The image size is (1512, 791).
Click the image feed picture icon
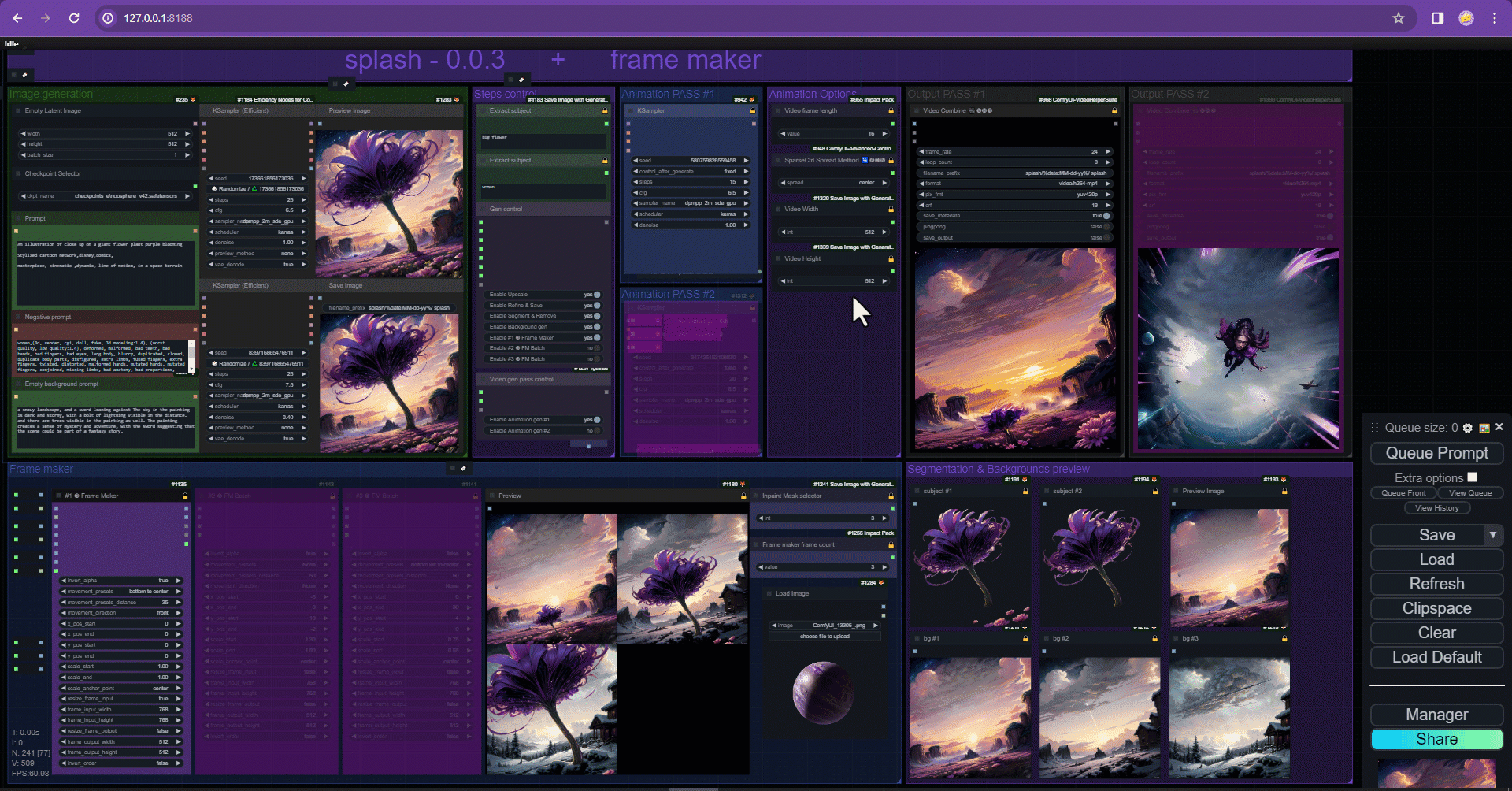pos(1484,428)
